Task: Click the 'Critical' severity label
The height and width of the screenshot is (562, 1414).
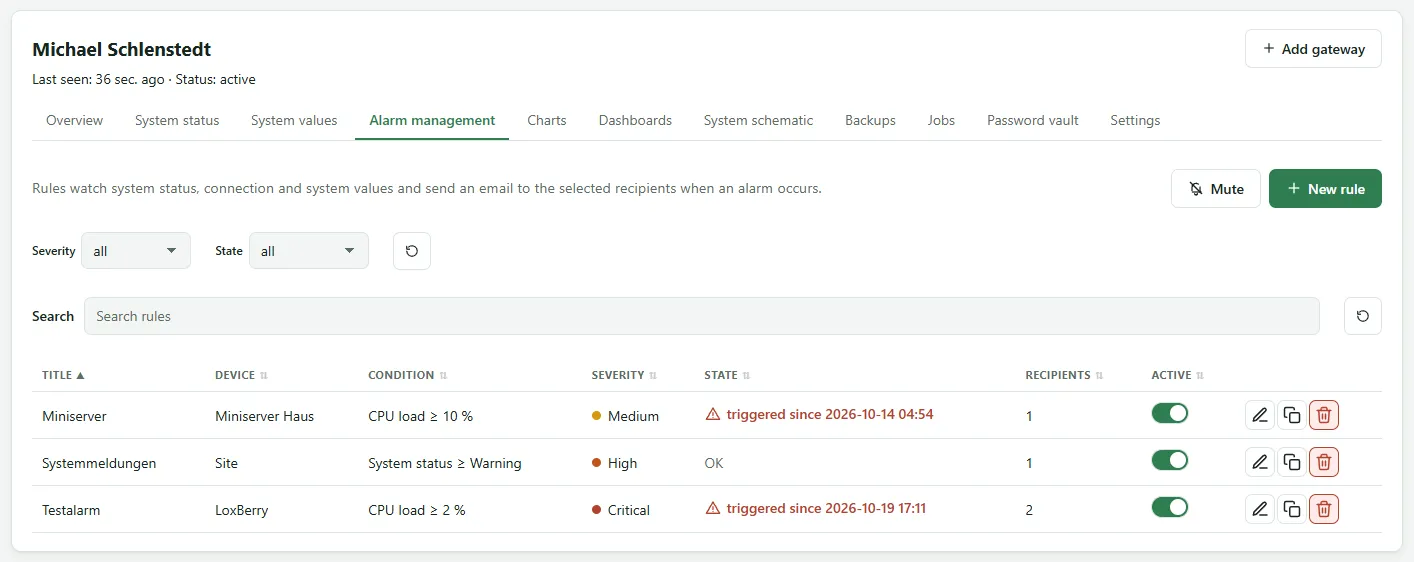Action: coord(628,510)
